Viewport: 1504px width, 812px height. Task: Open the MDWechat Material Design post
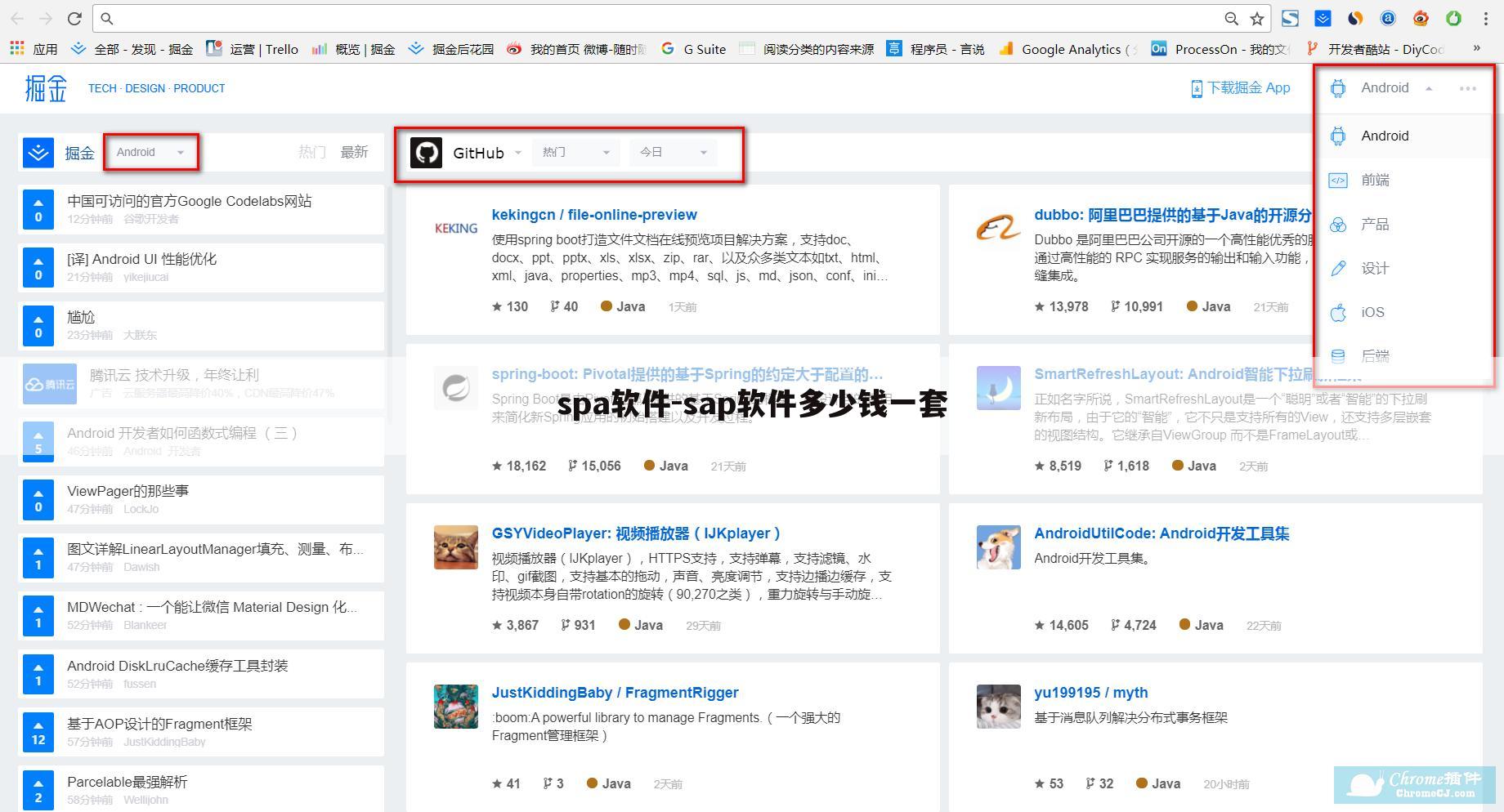(212, 607)
